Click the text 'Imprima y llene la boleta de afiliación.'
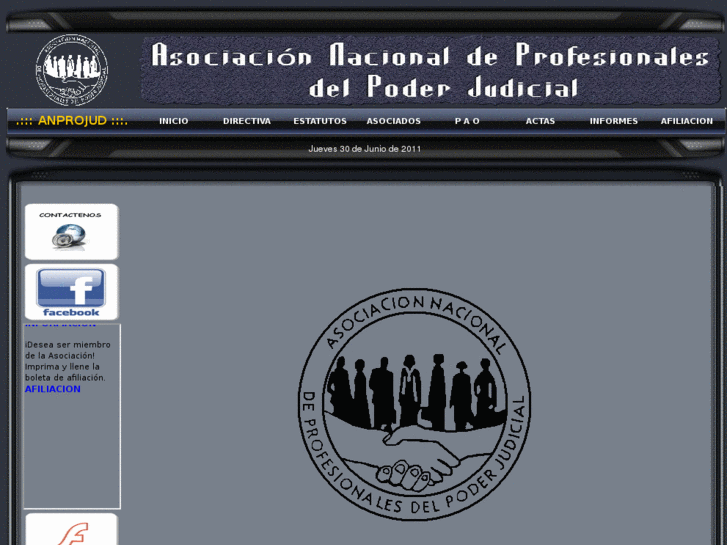The image size is (727, 545). pos(65,372)
